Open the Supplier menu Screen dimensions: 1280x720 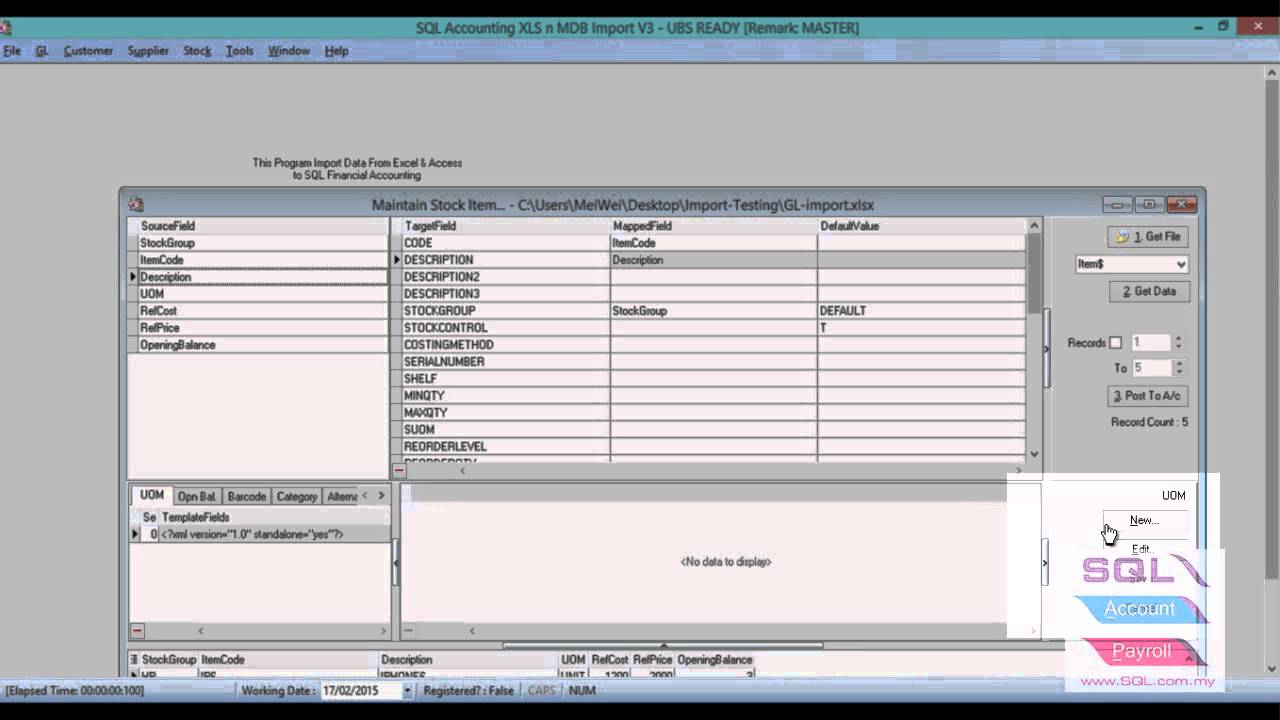pyautogui.click(x=148, y=51)
